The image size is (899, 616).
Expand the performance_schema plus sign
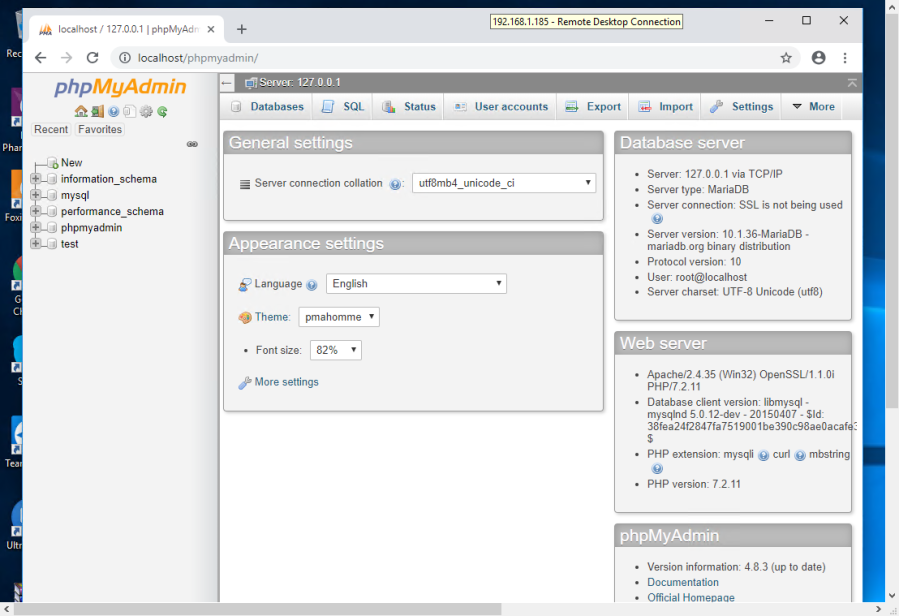pos(36,211)
